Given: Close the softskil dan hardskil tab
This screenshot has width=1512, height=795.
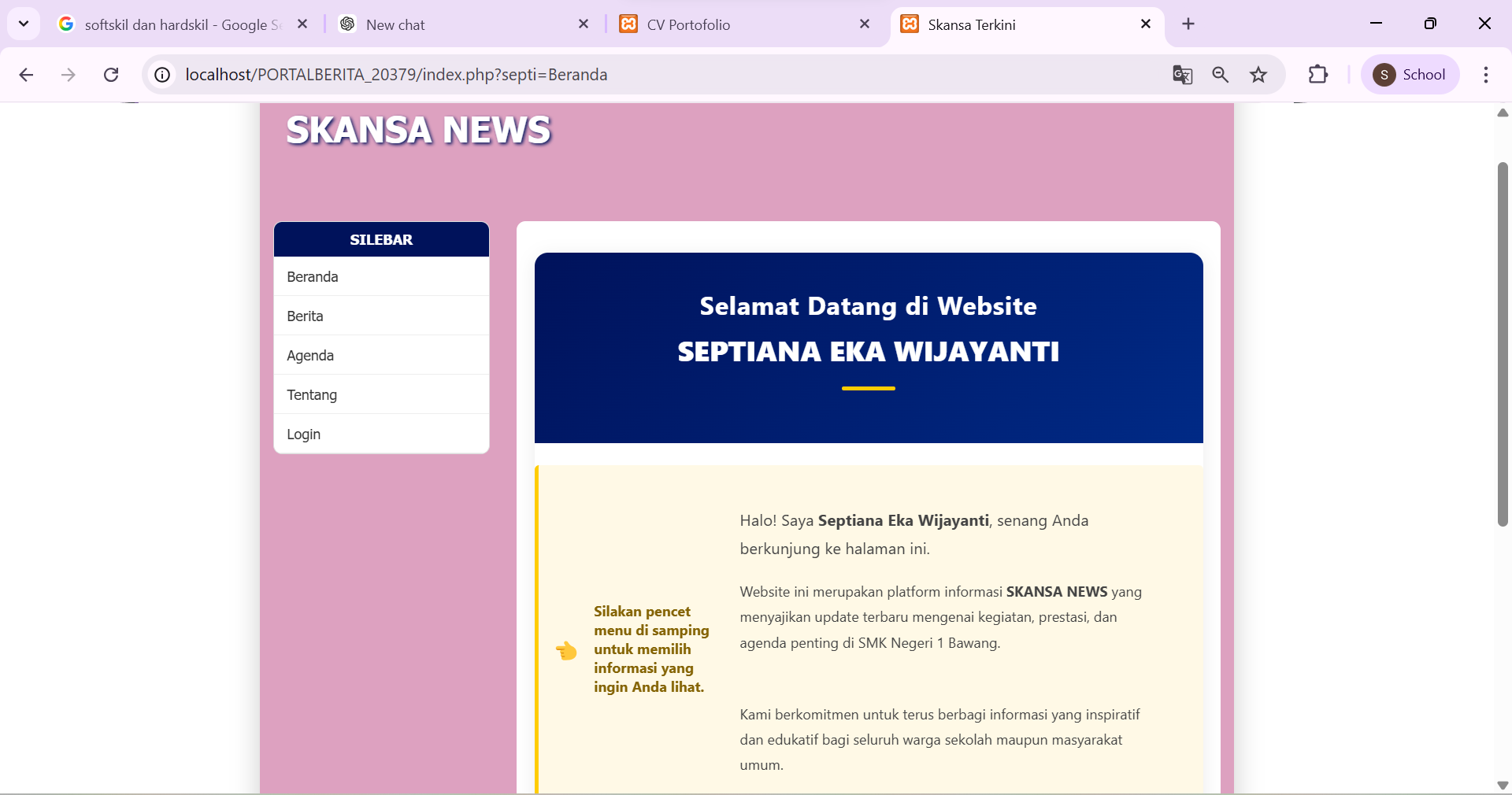Looking at the screenshot, I should coord(302,24).
